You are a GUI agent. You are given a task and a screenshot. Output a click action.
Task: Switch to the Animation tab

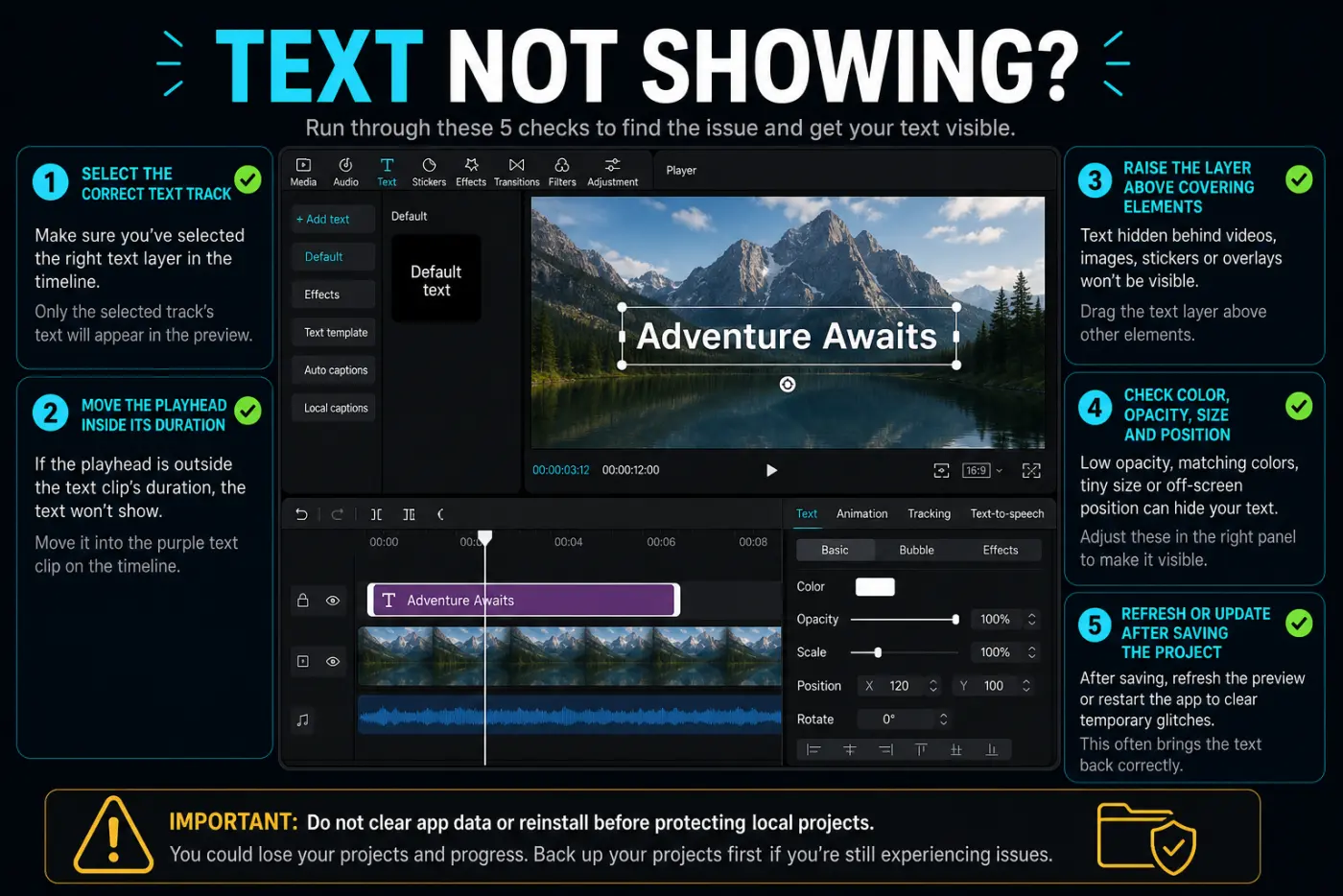coord(861,513)
